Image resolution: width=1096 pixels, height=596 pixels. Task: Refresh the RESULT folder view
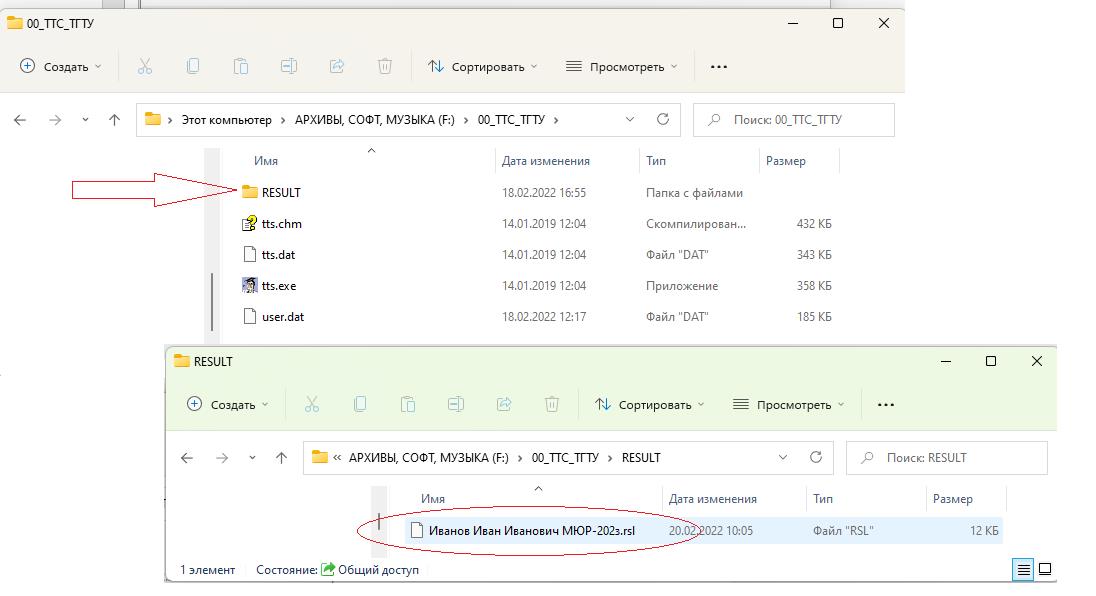(x=816, y=458)
